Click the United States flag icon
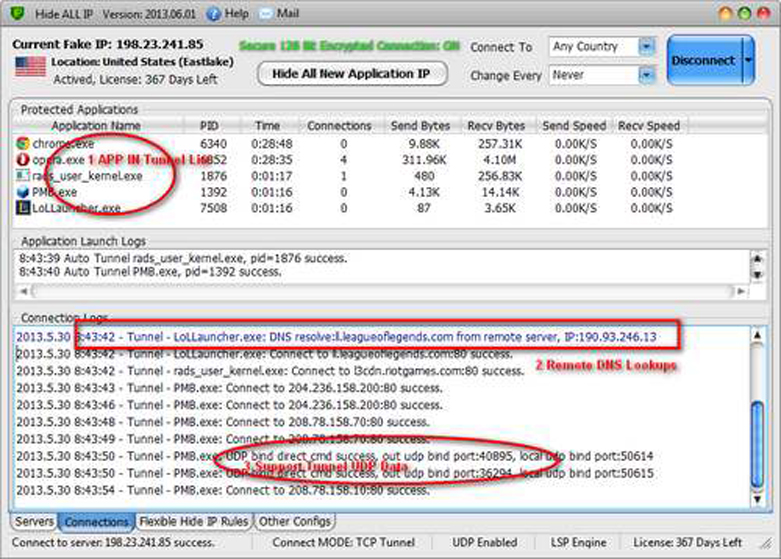Image resolution: width=781 pixels, height=559 pixels. (x=30, y=67)
